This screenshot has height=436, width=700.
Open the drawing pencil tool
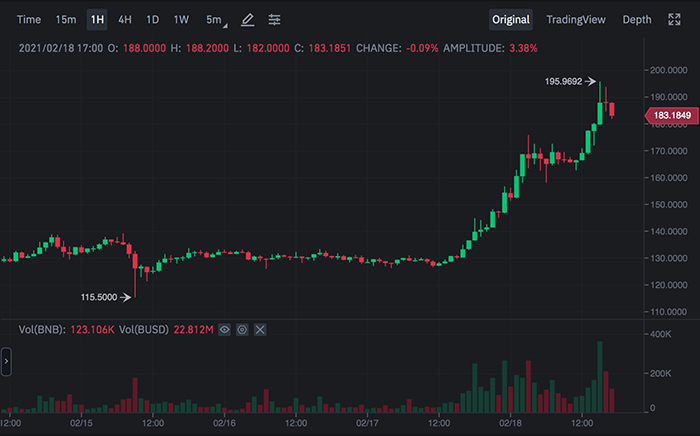248,20
